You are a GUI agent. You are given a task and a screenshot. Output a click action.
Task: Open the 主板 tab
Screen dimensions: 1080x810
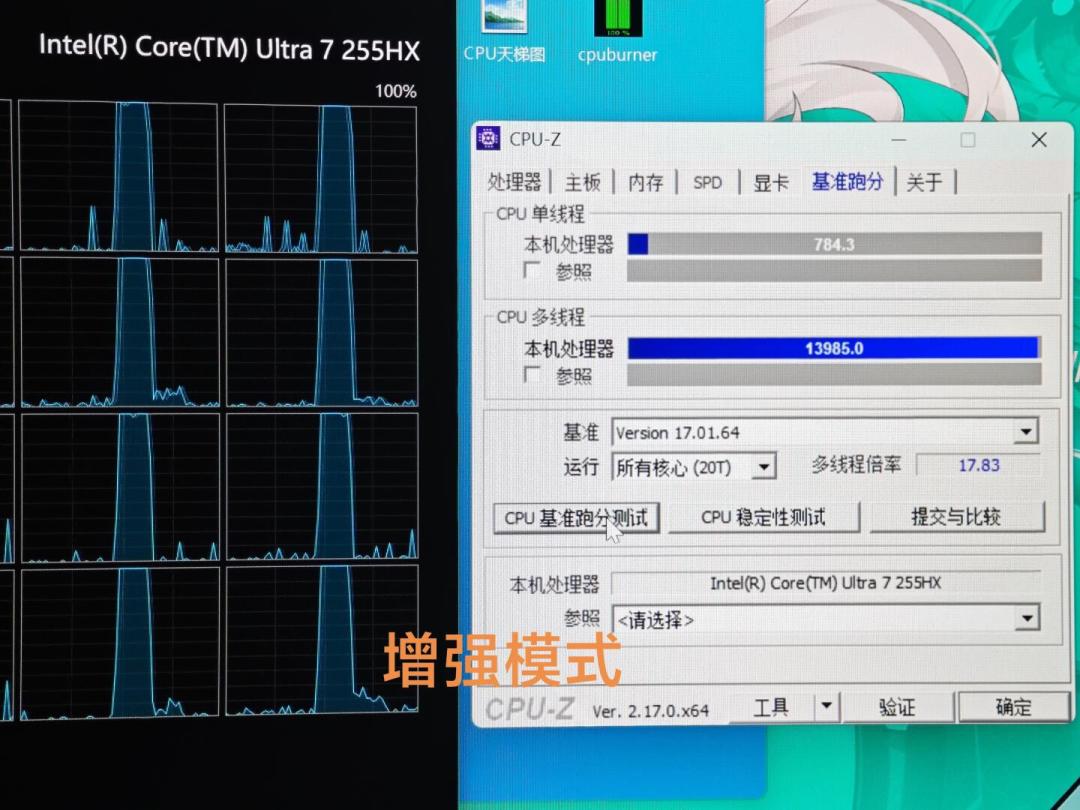tap(583, 183)
